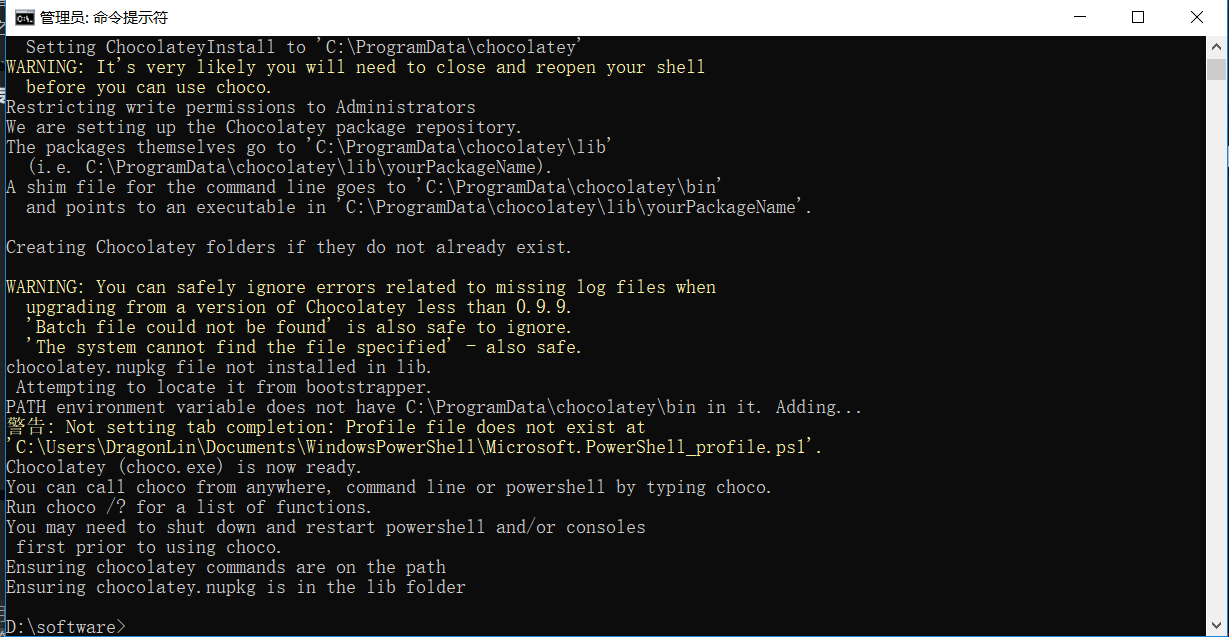Click the D:\software> prompt line

(x=65, y=626)
